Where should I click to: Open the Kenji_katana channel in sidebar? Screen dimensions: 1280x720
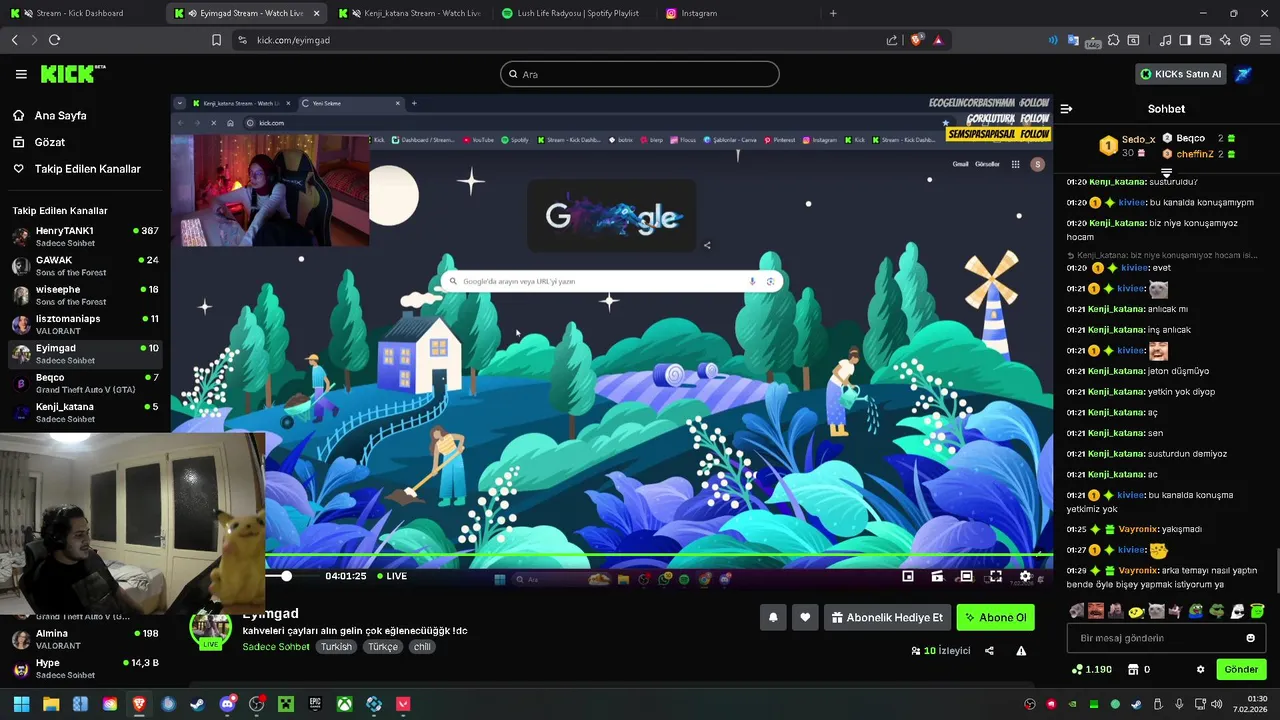pyautogui.click(x=85, y=412)
